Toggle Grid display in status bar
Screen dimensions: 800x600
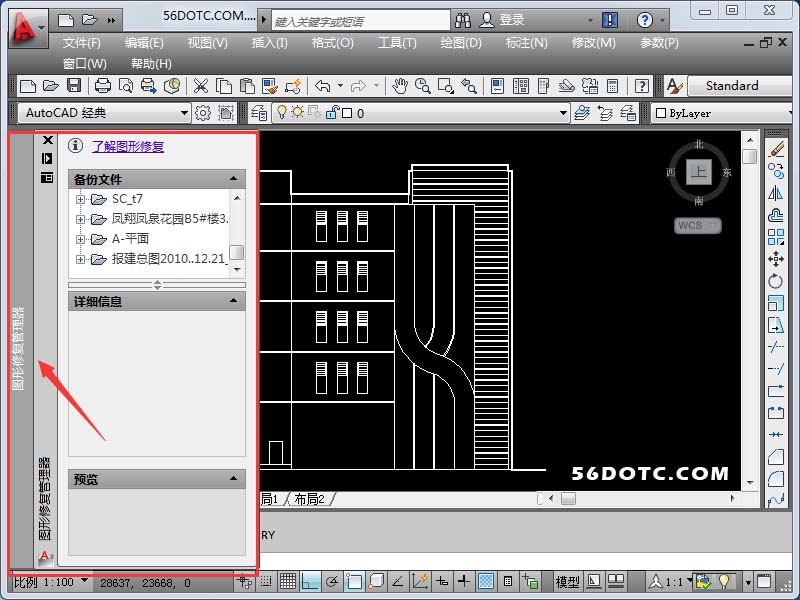pos(287,581)
